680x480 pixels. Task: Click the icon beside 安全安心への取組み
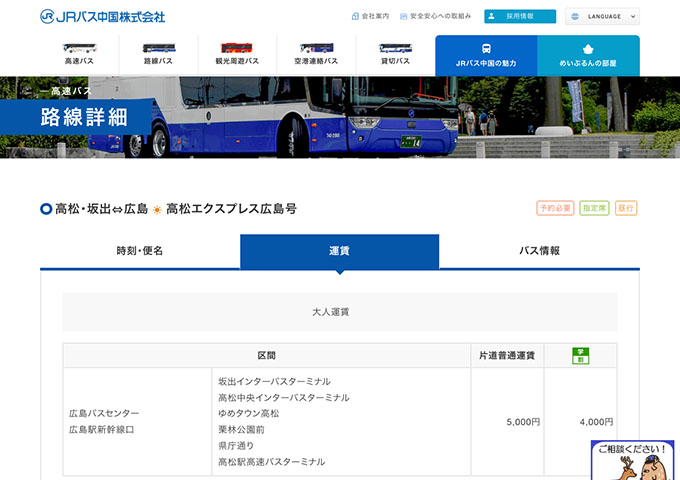click(x=403, y=16)
